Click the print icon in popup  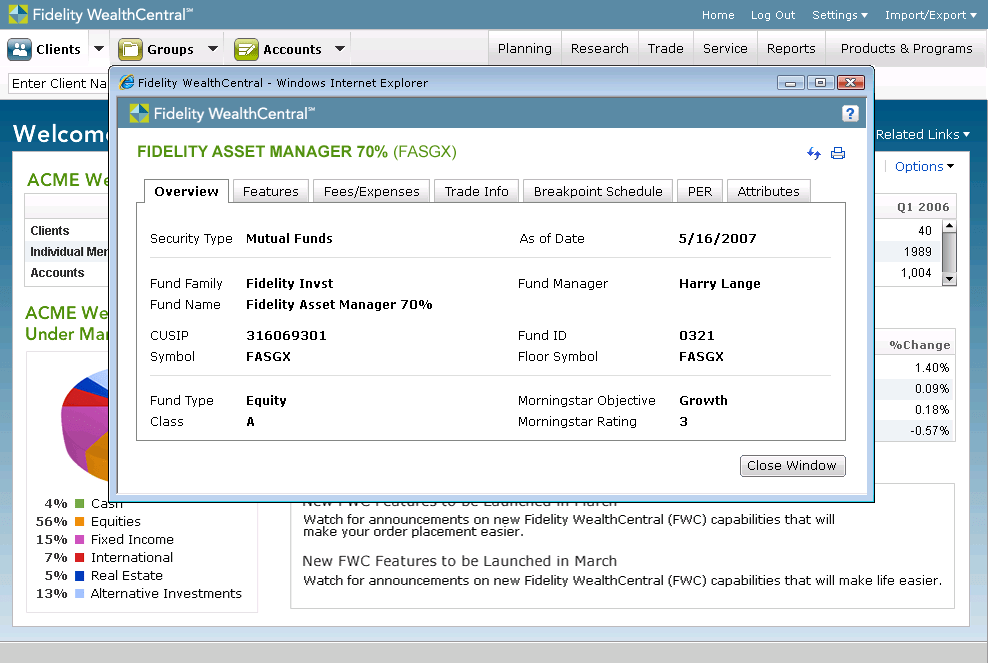[837, 153]
